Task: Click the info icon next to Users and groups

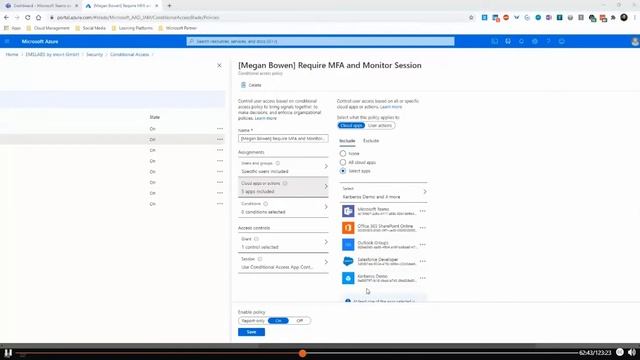Action: tap(278, 163)
